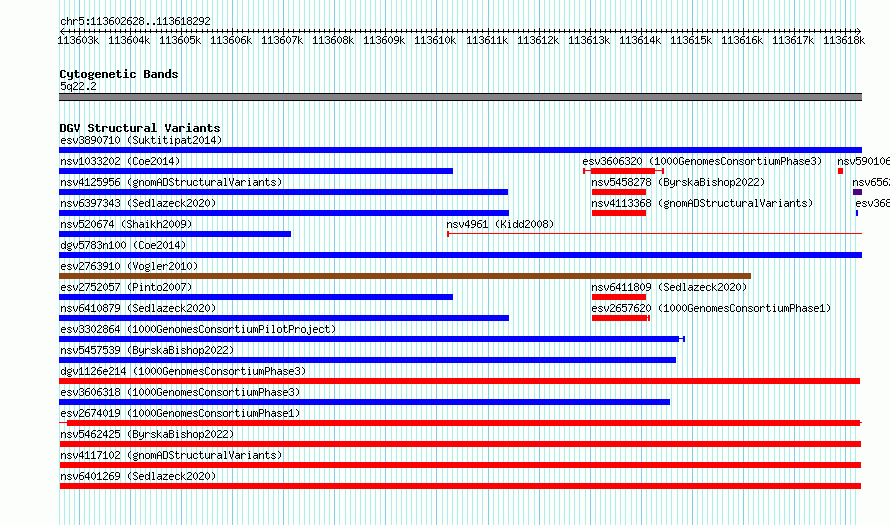The image size is (890, 525).
Task: Click the Cytogenetic Bands track title
Action: pyautogui.click(x=119, y=74)
